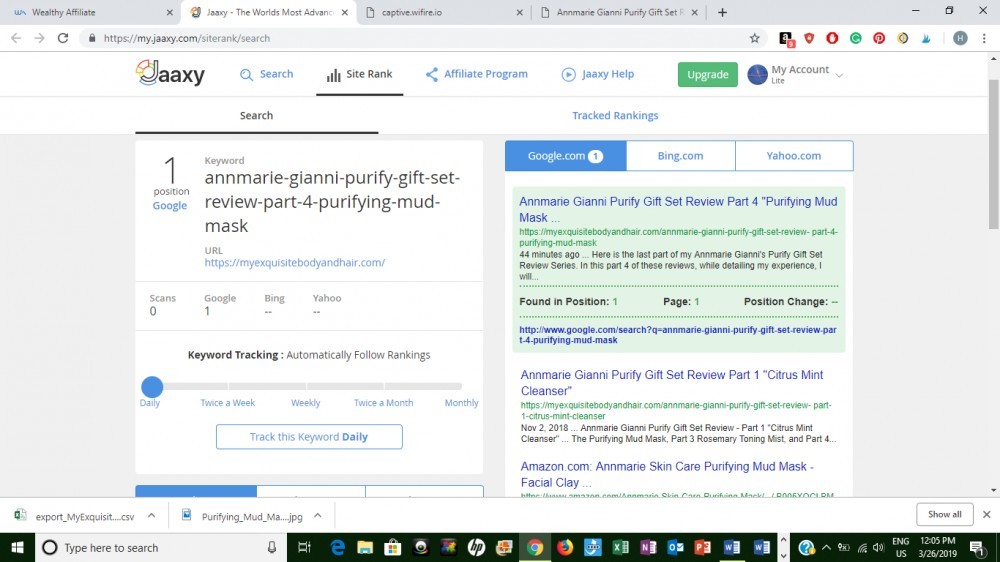Image resolution: width=1000 pixels, height=562 pixels.
Task: Close the downloads bar
Action: (987, 514)
